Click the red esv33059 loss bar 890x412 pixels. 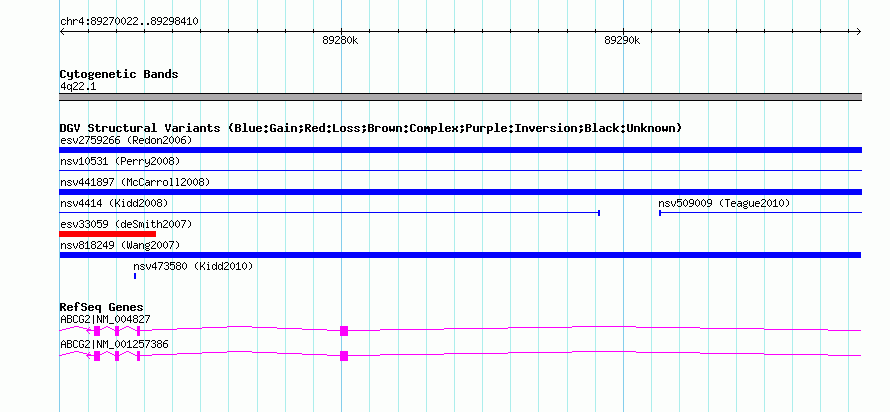coord(107,234)
